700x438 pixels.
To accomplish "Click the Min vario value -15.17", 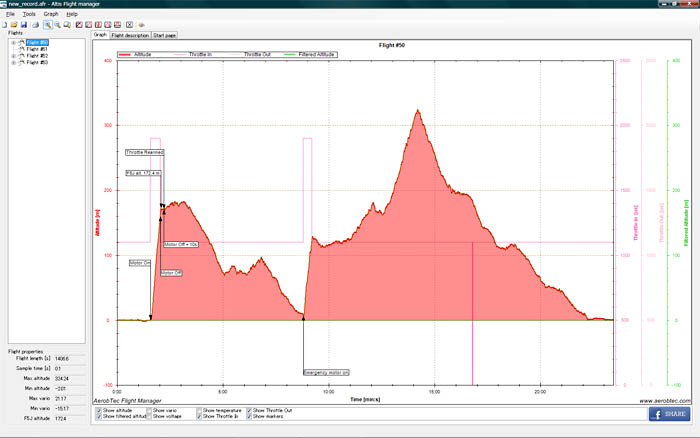I will [61, 409].
